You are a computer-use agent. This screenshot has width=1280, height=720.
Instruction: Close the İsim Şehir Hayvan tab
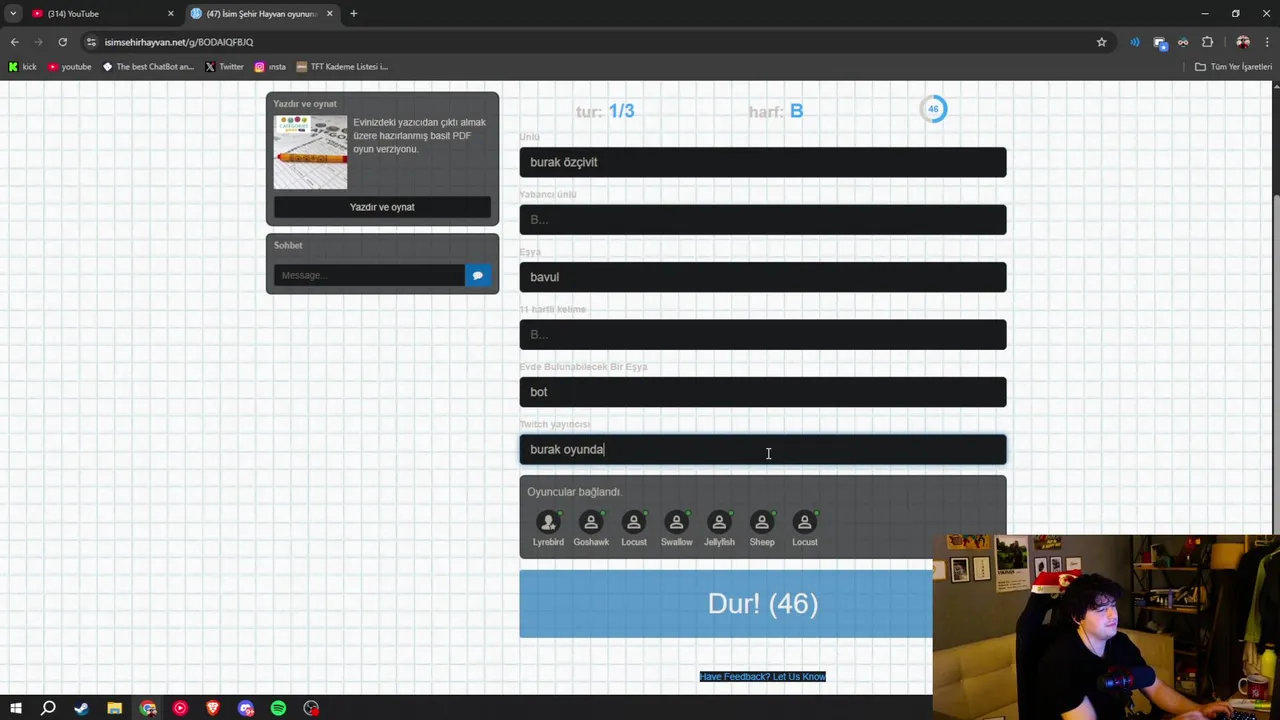coord(329,14)
